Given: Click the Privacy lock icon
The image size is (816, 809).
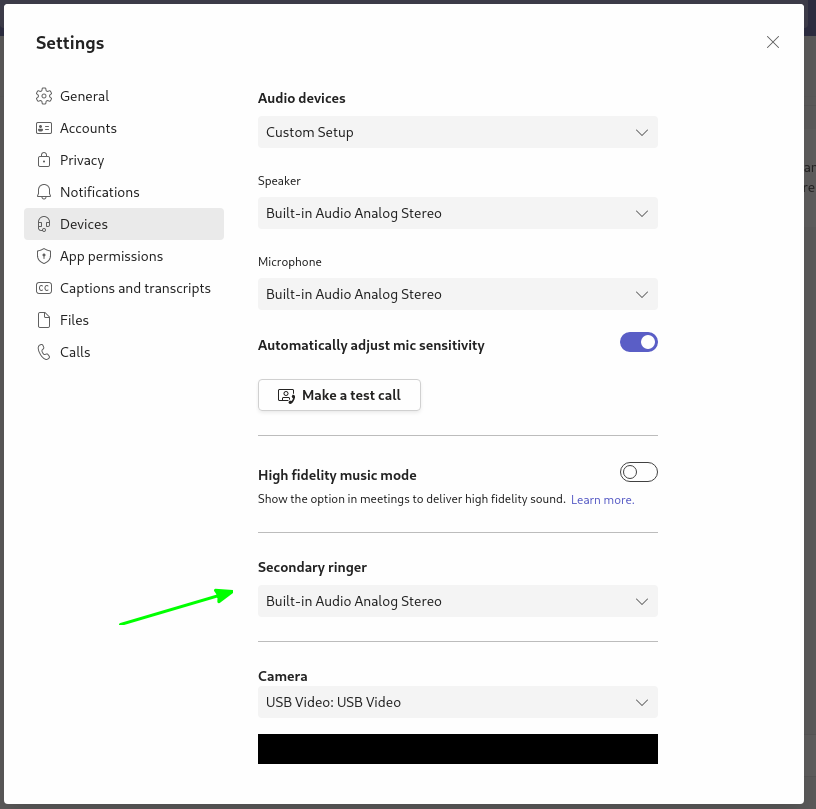Looking at the screenshot, I should 44,160.
